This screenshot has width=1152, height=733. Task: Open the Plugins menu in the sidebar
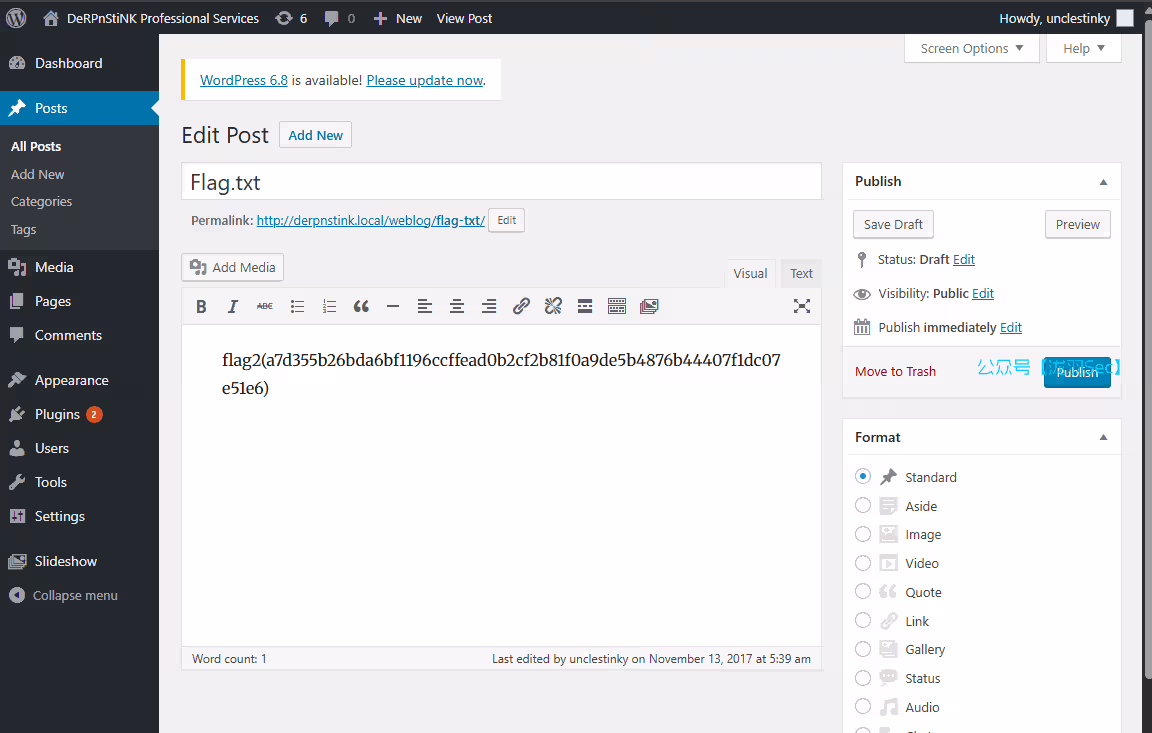point(57,414)
